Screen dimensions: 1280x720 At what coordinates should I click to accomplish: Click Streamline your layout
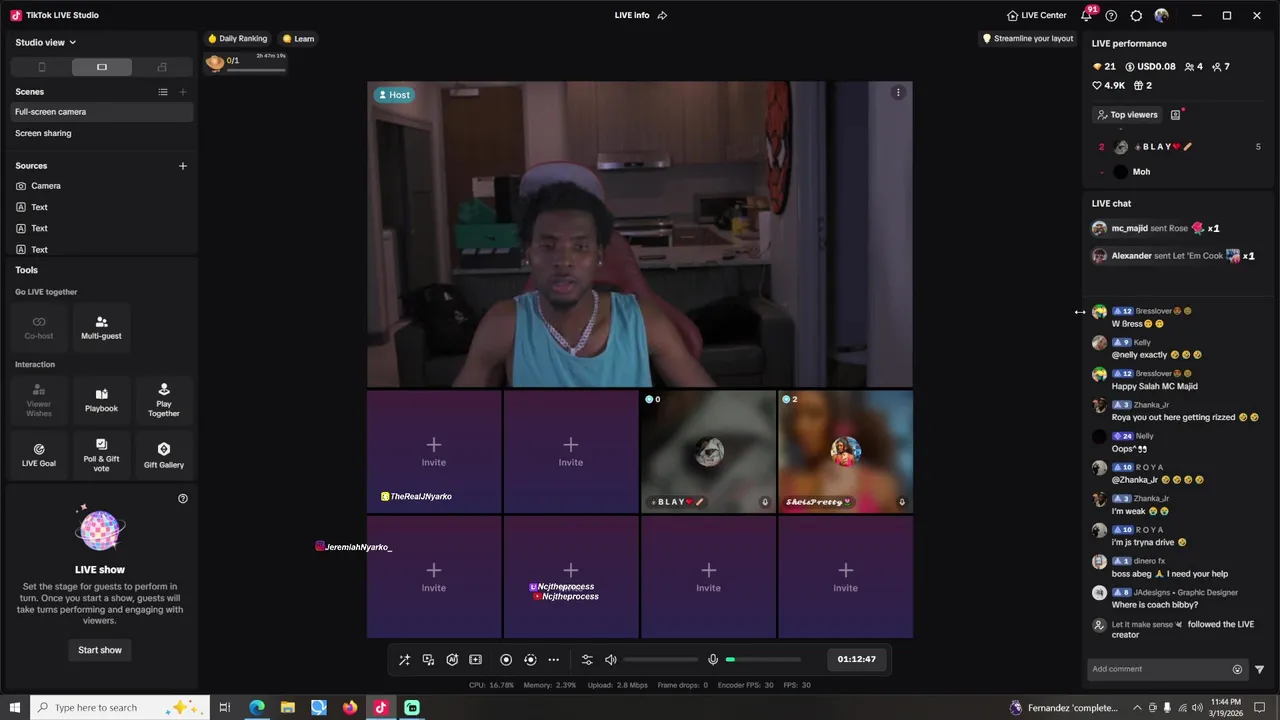pyautogui.click(x=1028, y=39)
